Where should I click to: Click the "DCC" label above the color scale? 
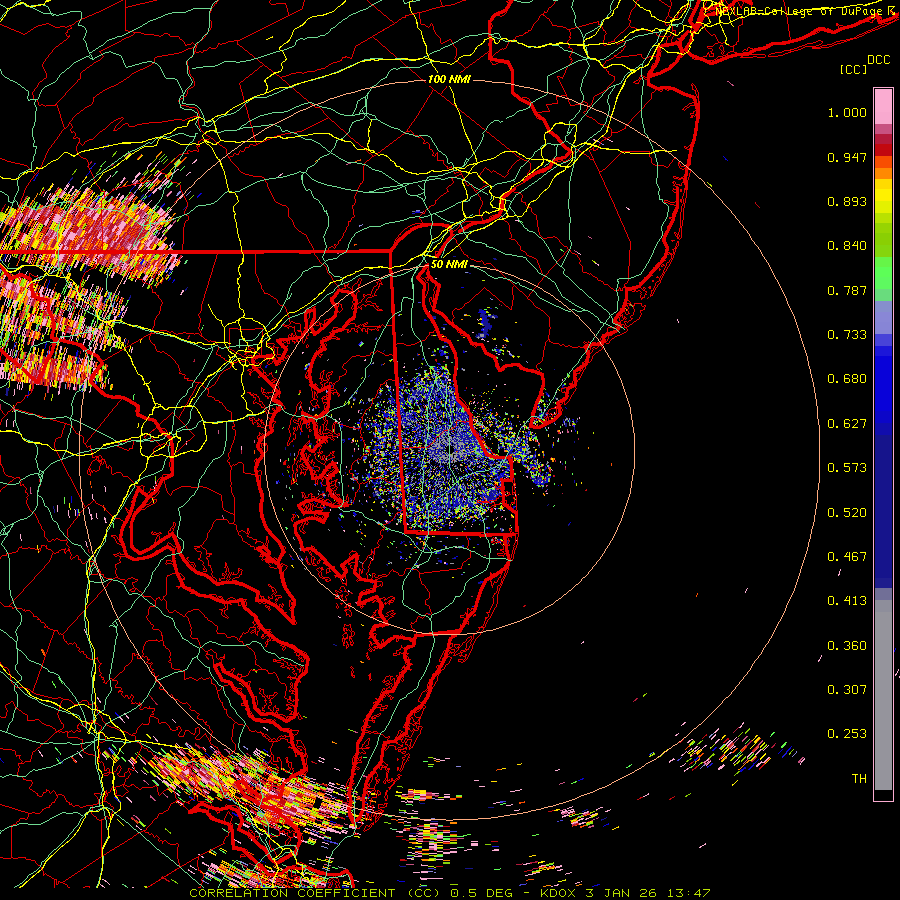coord(879,60)
